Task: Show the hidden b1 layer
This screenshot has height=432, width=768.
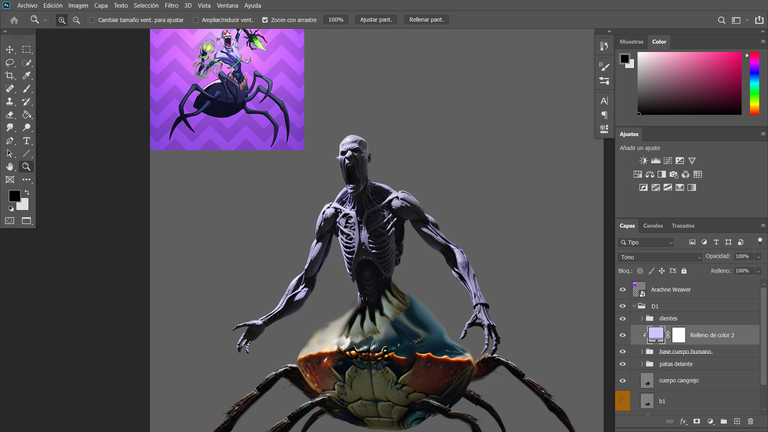Action: [623, 401]
